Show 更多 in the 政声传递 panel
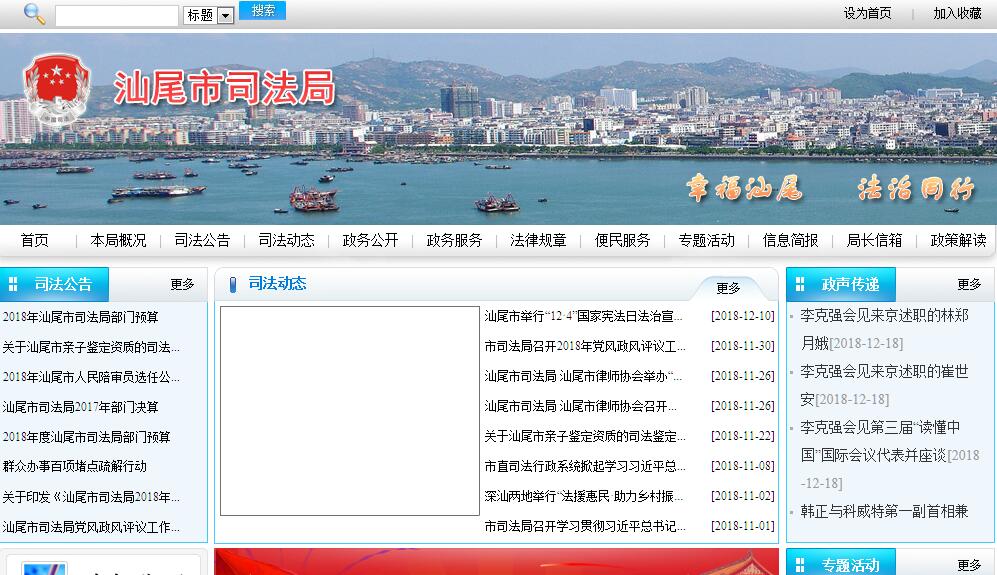Screen dimensions: 997x575 (x=969, y=284)
